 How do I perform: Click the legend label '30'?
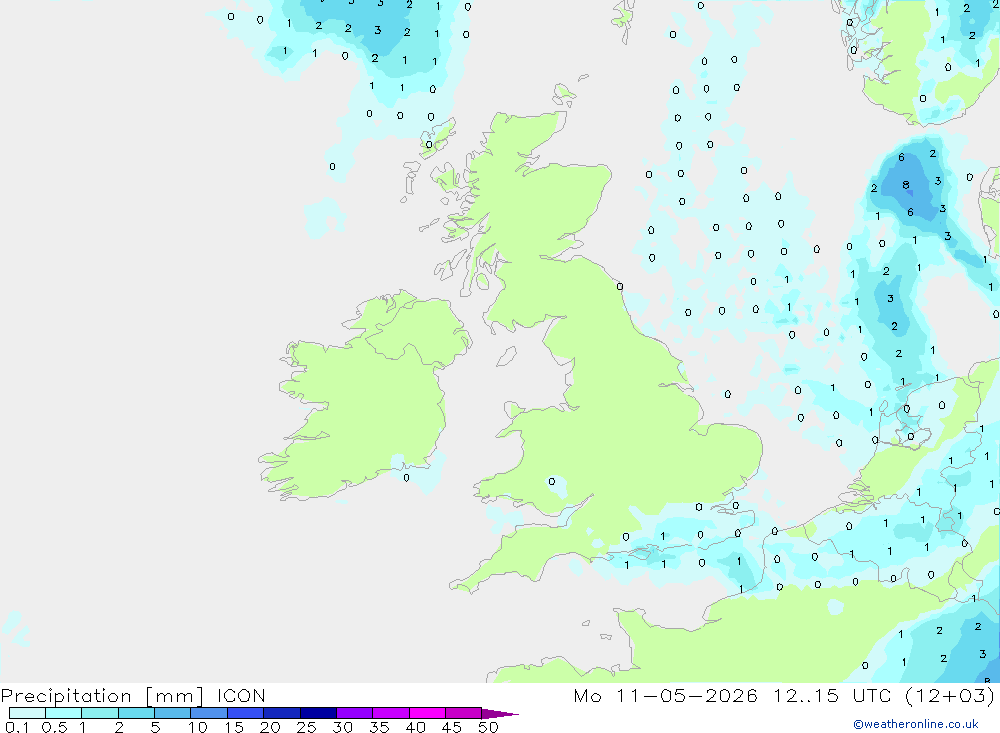(x=342, y=727)
